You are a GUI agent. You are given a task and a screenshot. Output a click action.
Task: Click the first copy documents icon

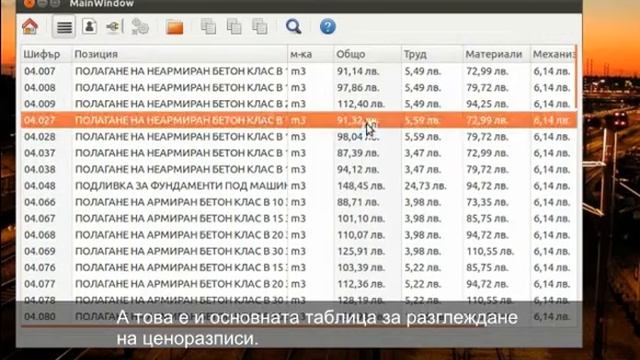208,27
